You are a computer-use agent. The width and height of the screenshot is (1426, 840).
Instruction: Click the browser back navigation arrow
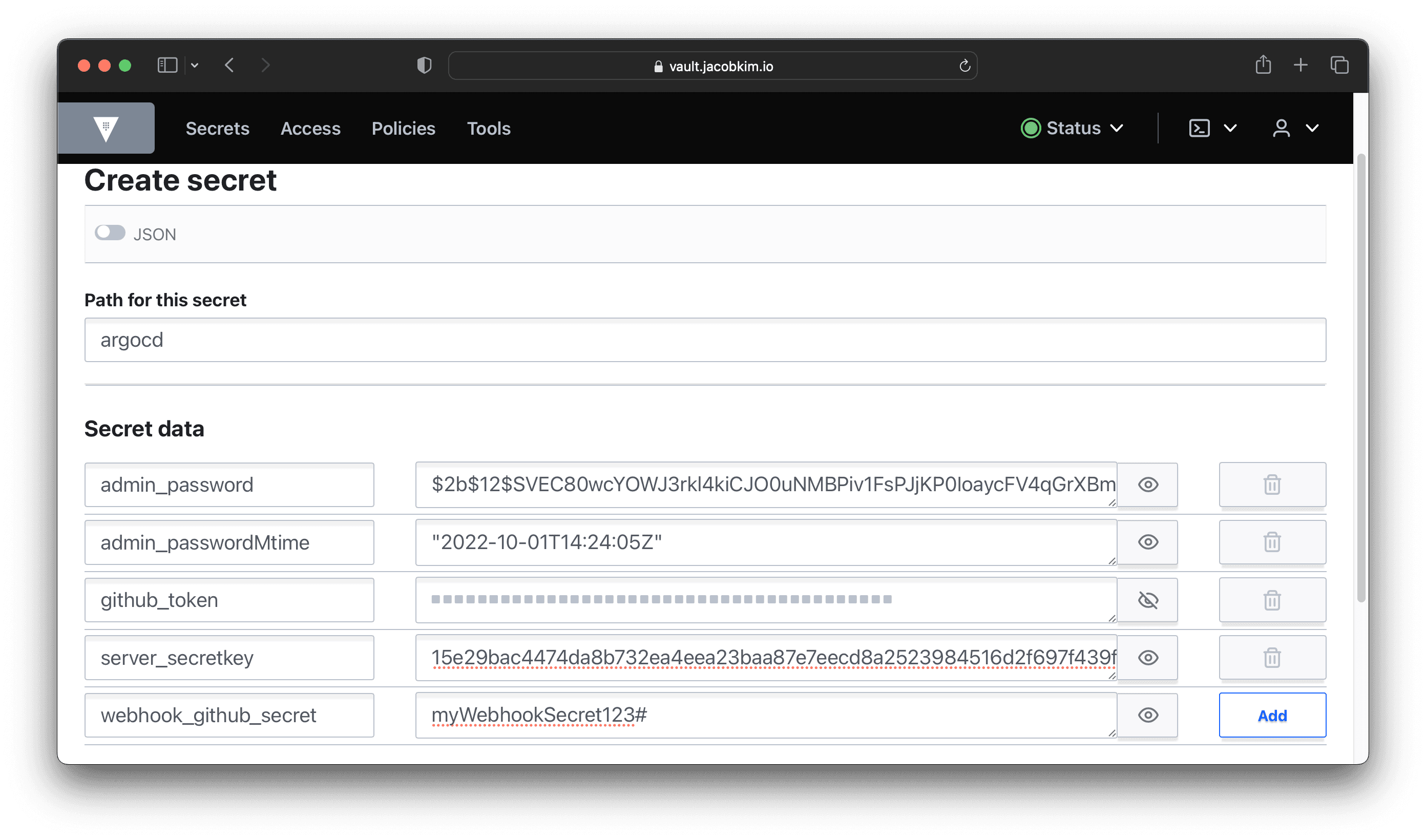point(228,65)
